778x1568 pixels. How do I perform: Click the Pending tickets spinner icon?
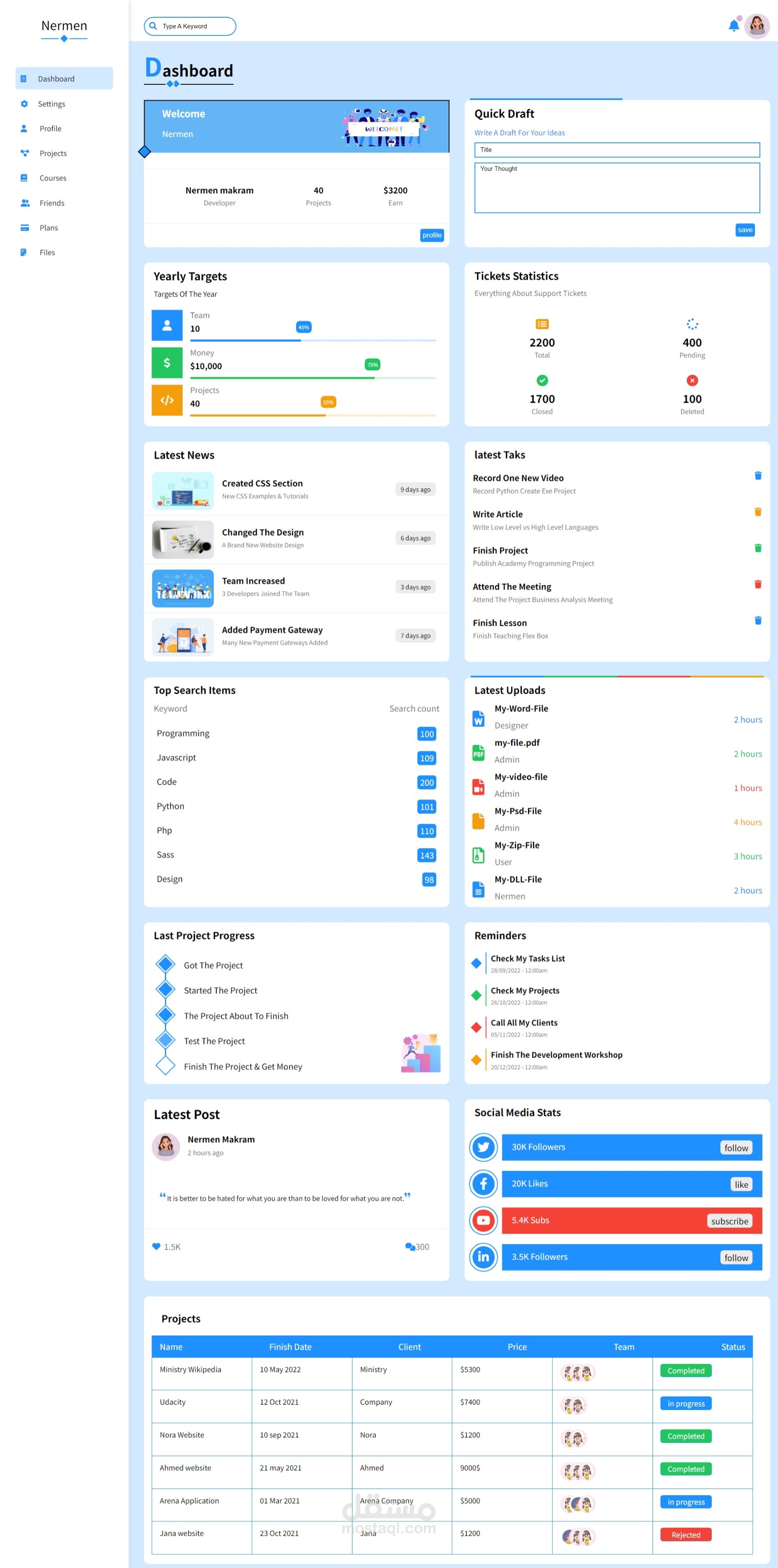coord(692,324)
